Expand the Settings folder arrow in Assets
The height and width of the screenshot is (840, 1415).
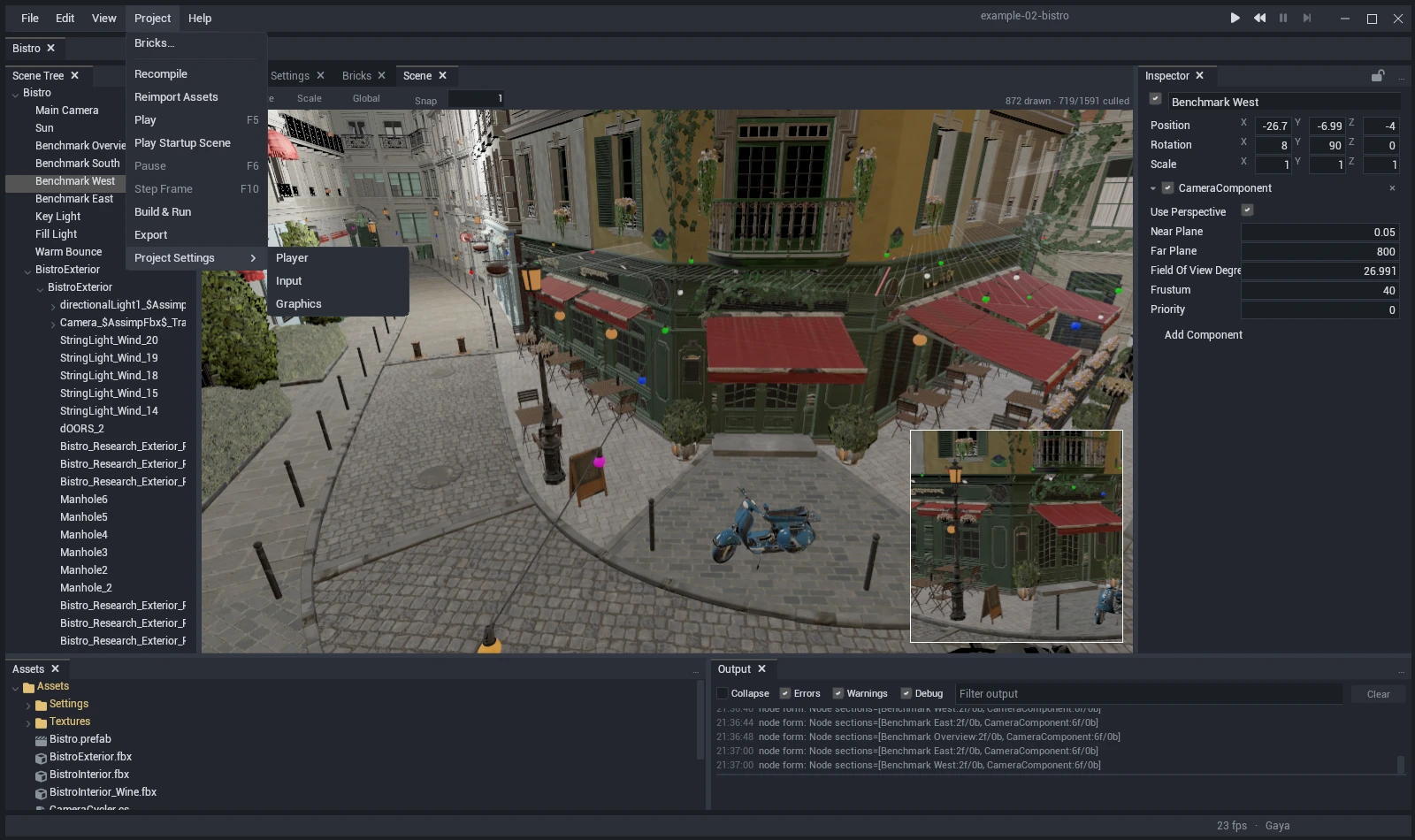(28, 706)
